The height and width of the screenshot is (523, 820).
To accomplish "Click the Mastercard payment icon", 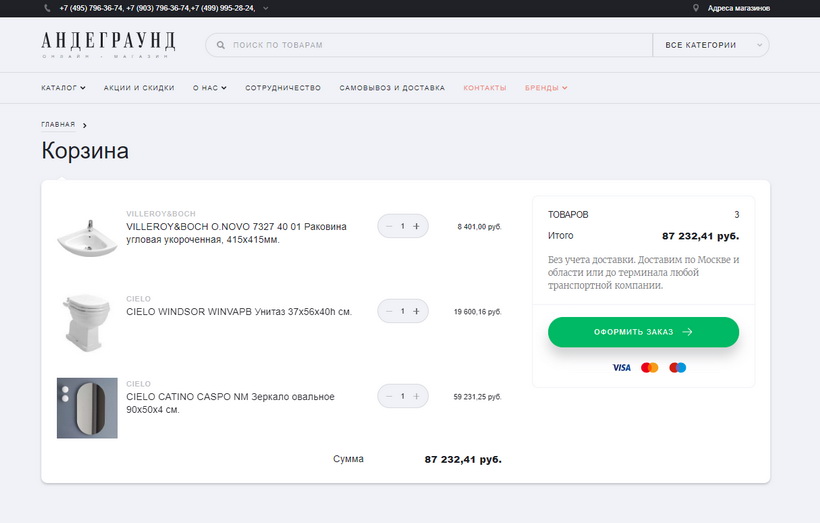I will tap(650, 368).
